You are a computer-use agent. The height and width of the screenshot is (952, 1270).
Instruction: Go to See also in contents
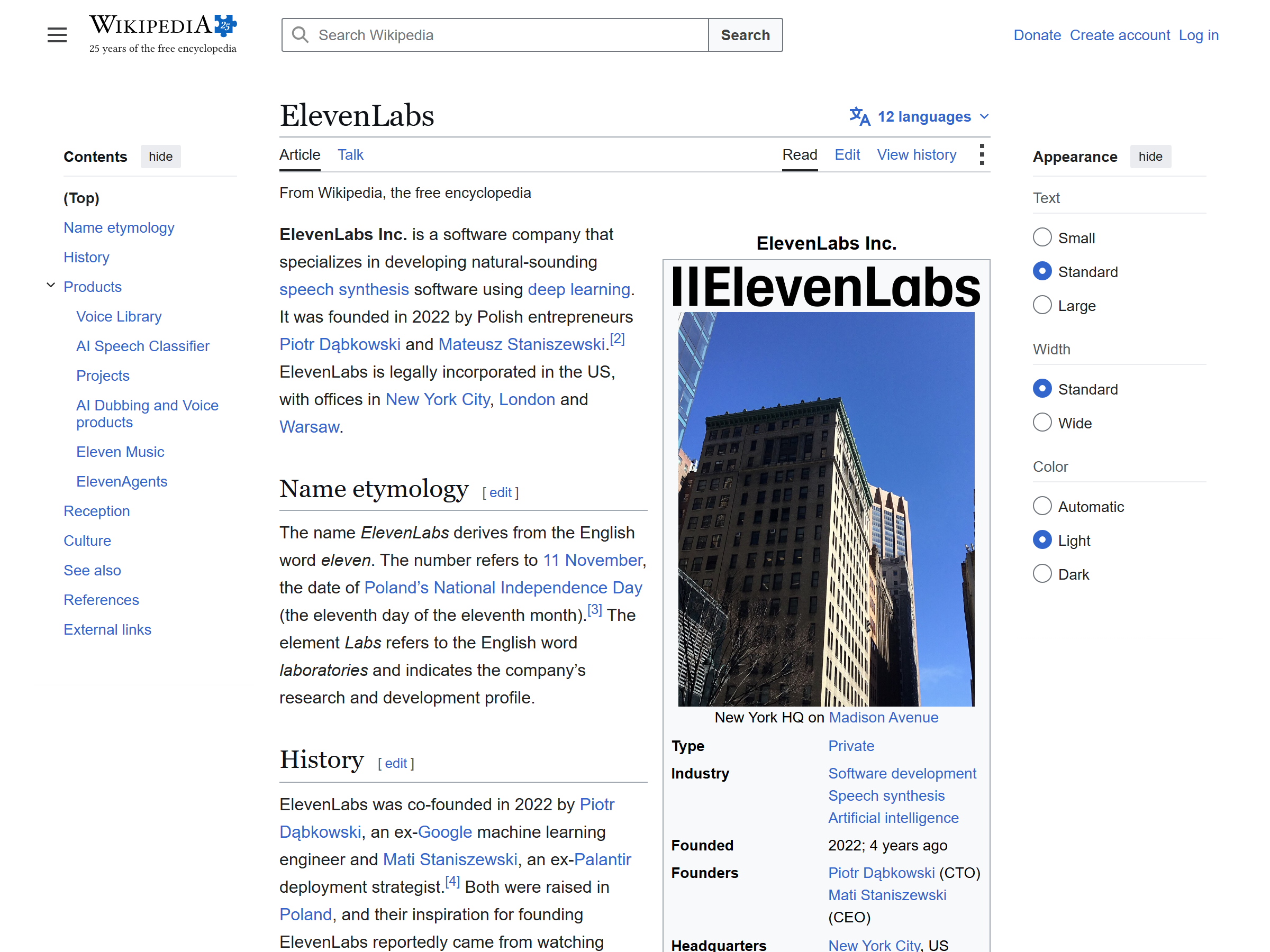(93, 570)
